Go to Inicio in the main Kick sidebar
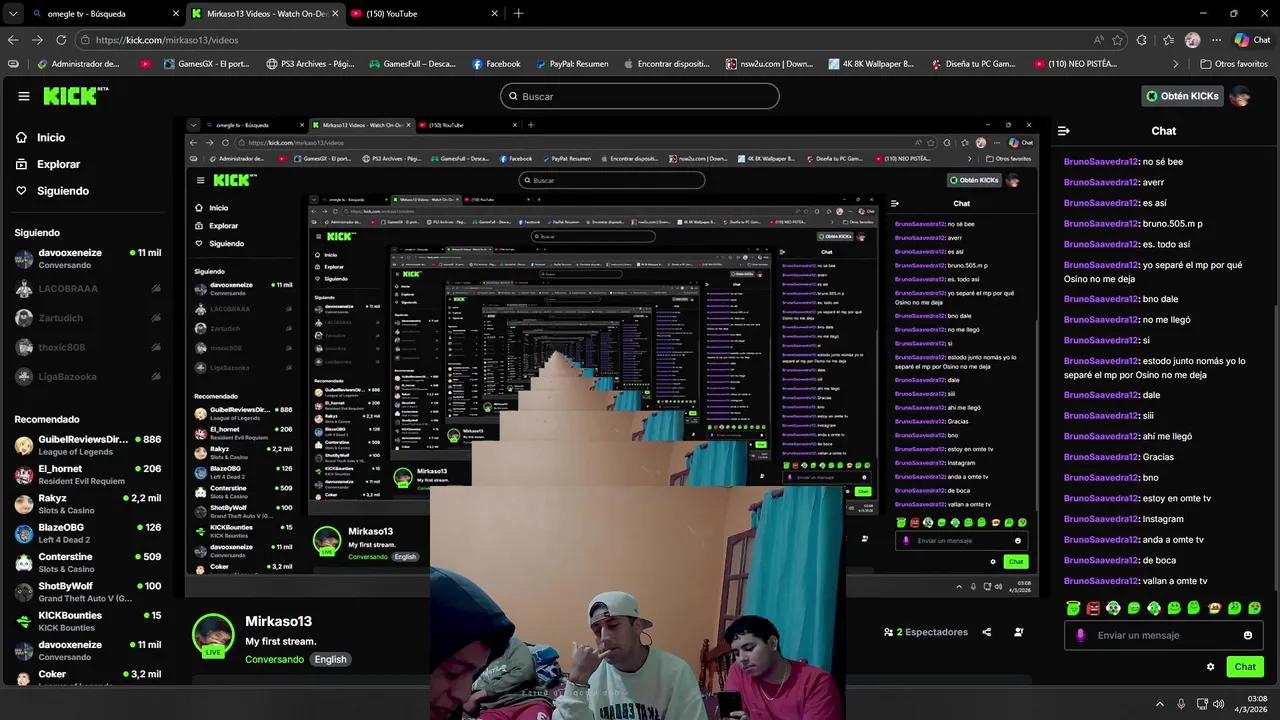The width and height of the screenshot is (1280, 720). pos(41,138)
